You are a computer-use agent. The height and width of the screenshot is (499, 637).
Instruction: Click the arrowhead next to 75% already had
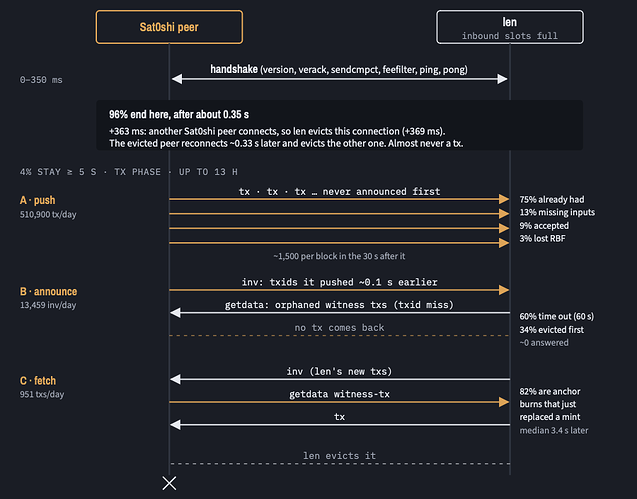tap(504, 199)
